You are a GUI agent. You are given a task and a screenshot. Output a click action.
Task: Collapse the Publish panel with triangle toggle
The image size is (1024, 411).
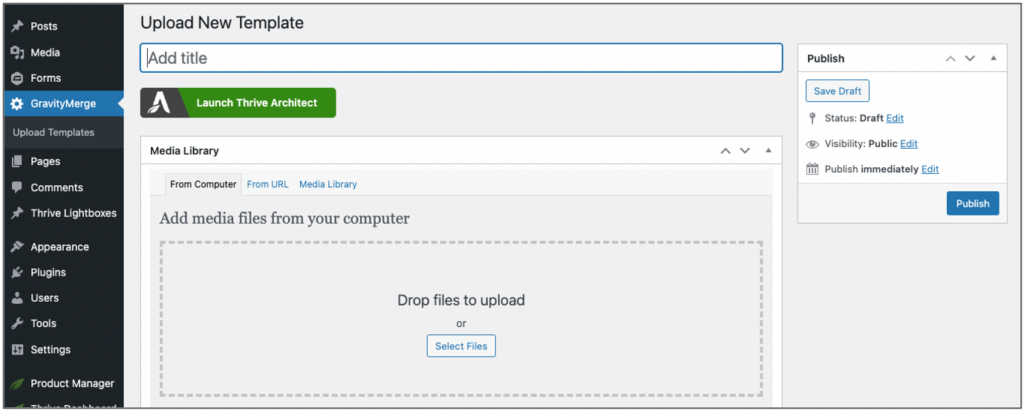tap(992, 59)
